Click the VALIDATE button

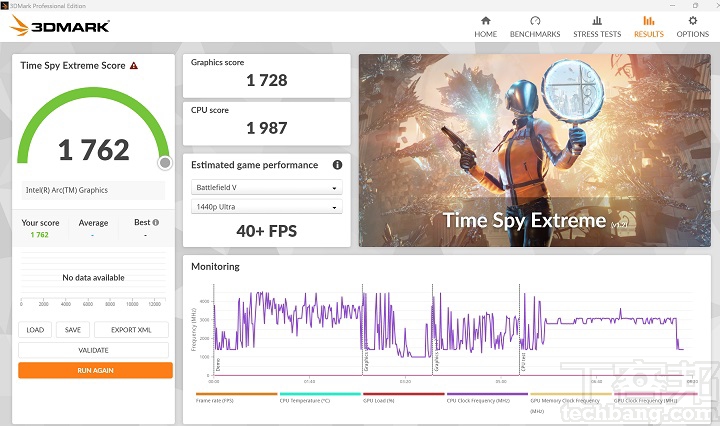[x=93, y=350]
